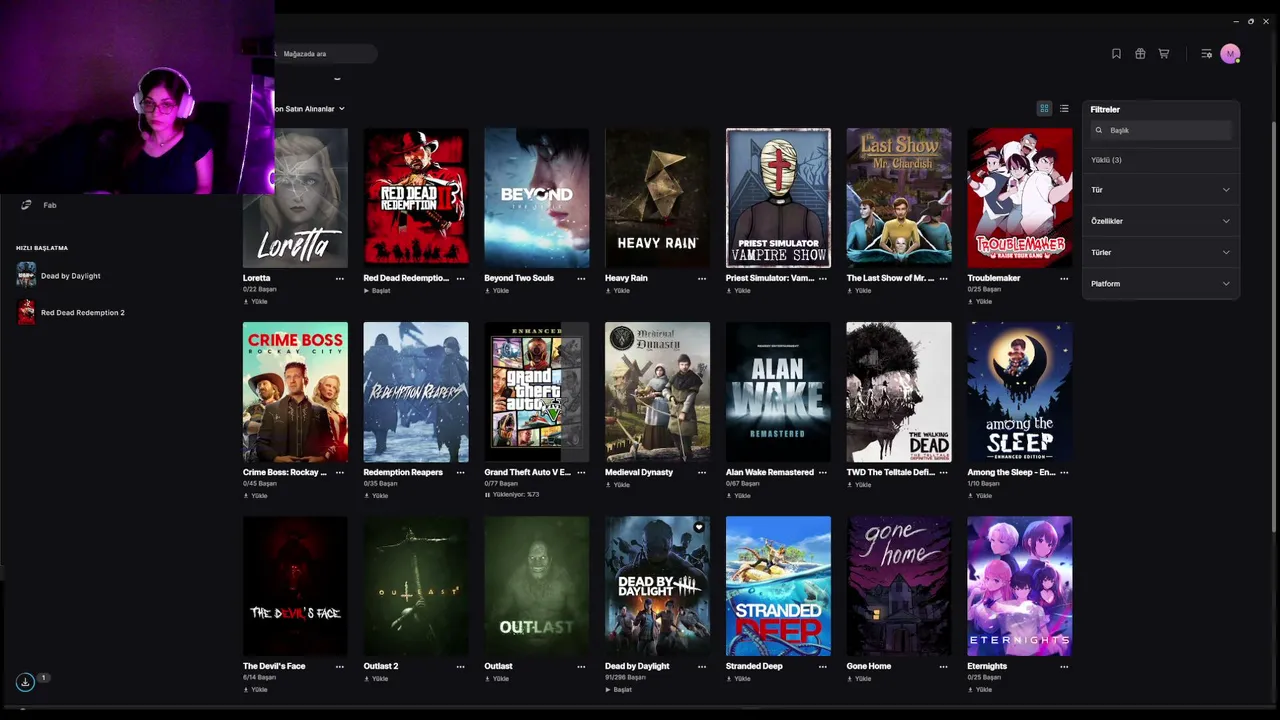Open more options dots for Medieval Dynasty
The image size is (1280, 720).
click(x=702, y=472)
